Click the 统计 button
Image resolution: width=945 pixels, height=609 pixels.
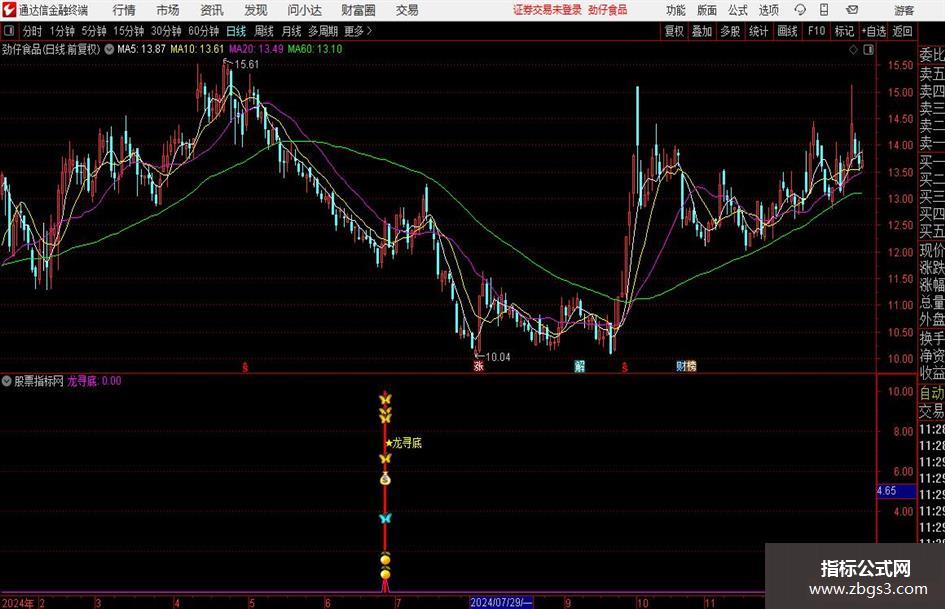coord(758,31)
